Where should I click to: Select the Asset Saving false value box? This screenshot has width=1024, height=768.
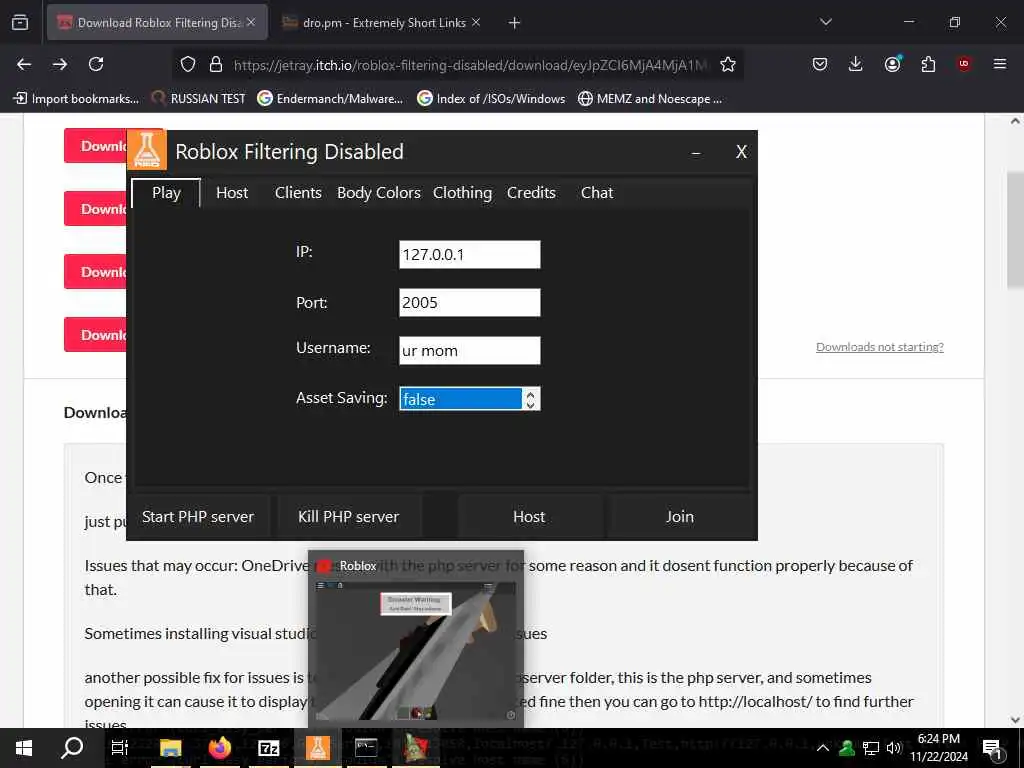461,399
